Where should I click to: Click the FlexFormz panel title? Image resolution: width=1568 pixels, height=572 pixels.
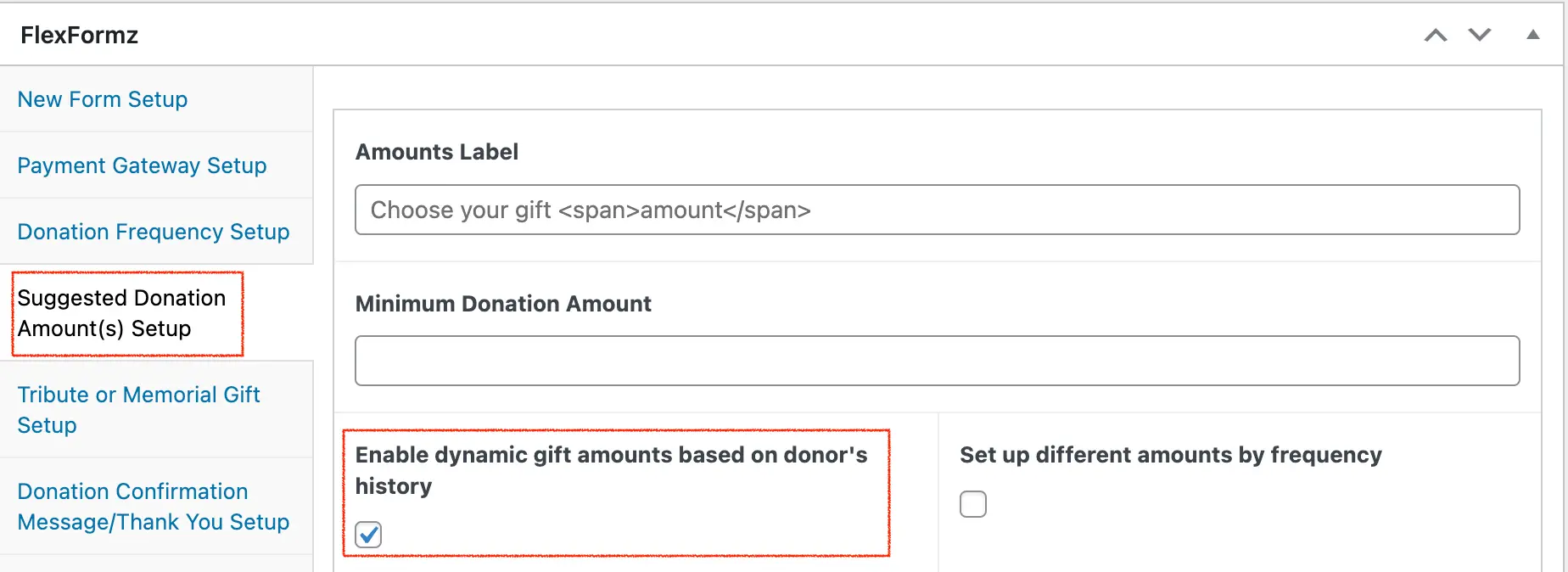click(x=79, y=36)
